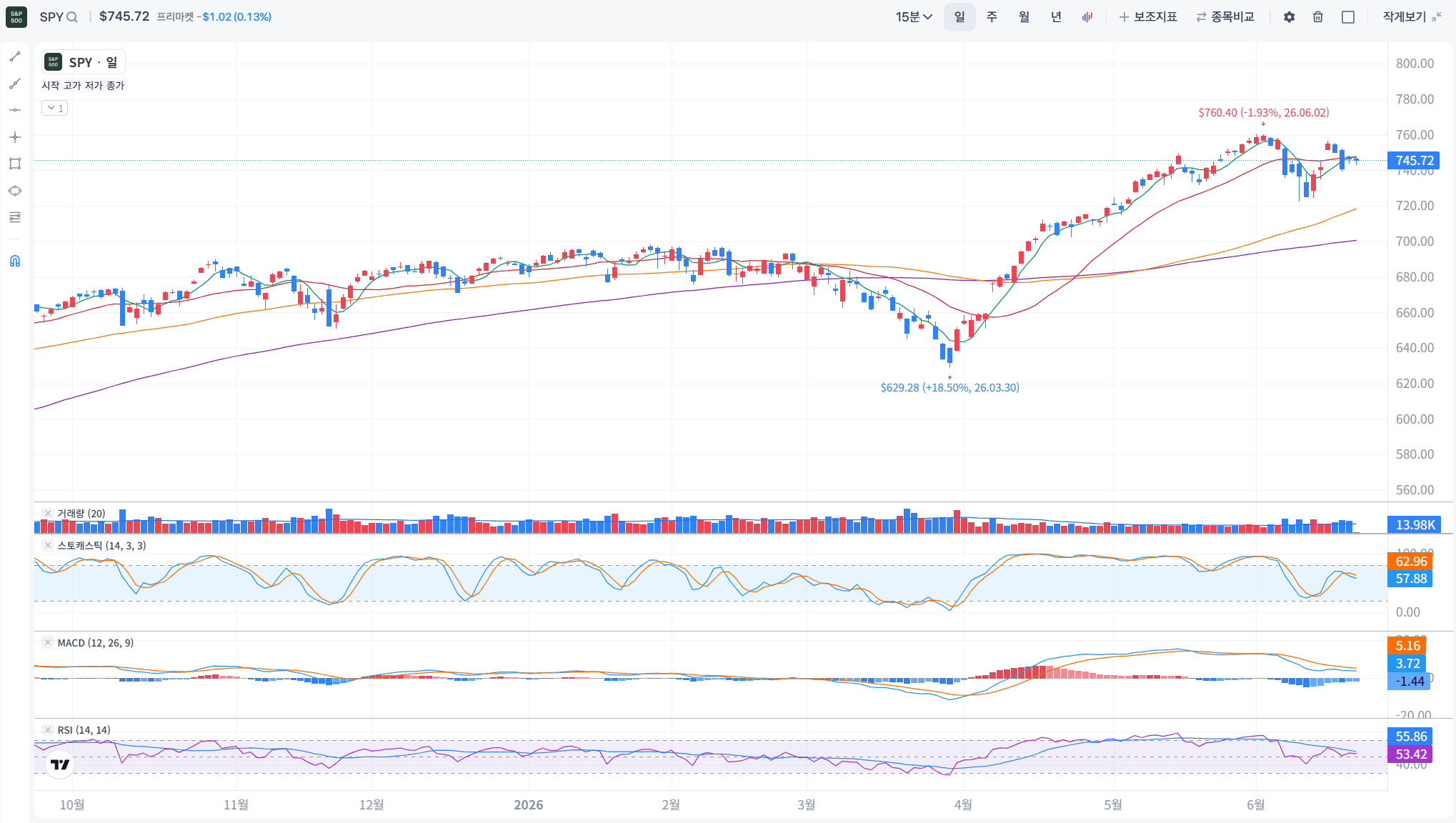Image resolution: width=1456 pixels, height=823 pixels.
Task: Click the MACD value tag 3.72
Action: point(1407,664)
